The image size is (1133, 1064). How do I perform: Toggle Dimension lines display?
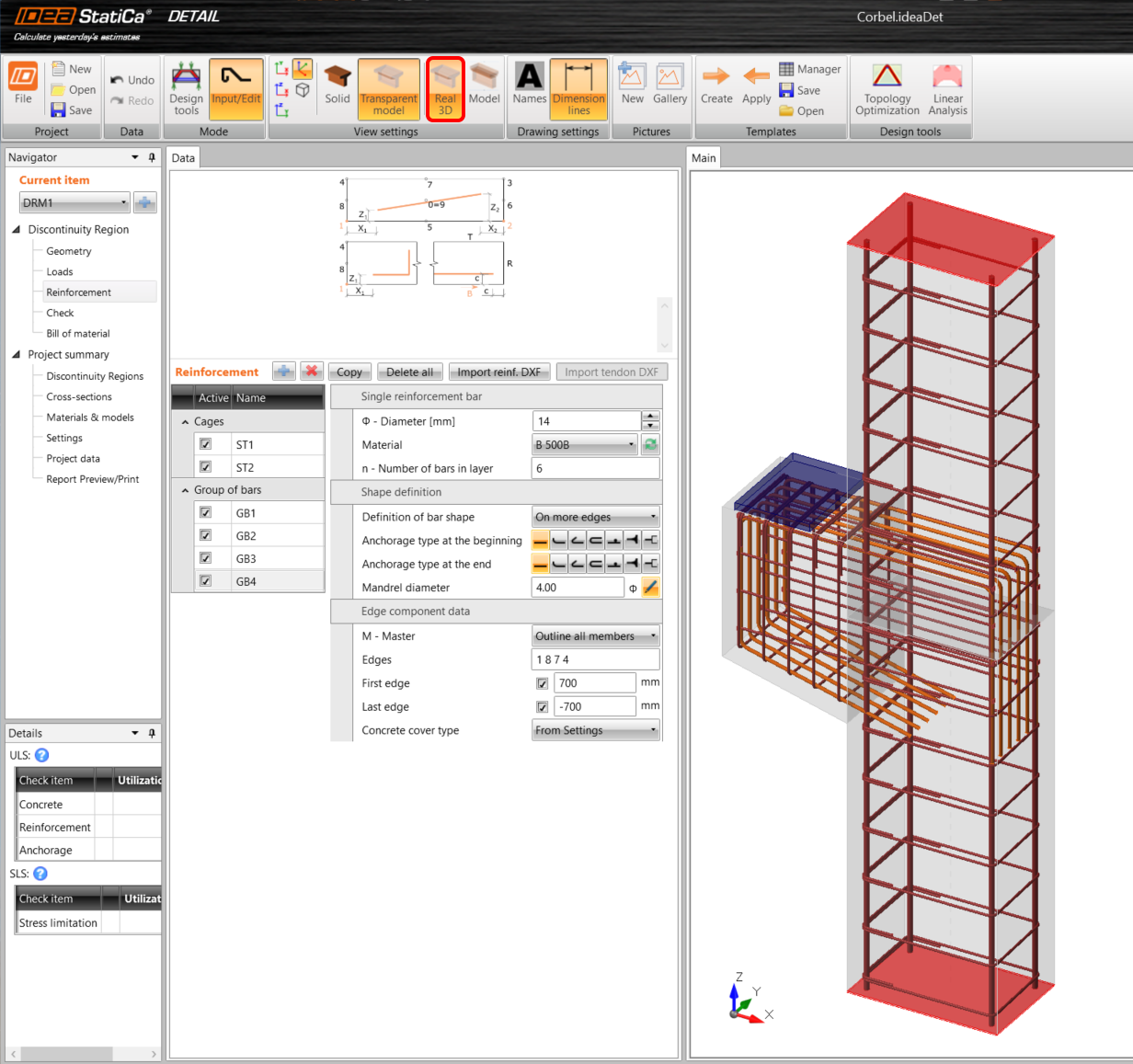click(578, 89)
